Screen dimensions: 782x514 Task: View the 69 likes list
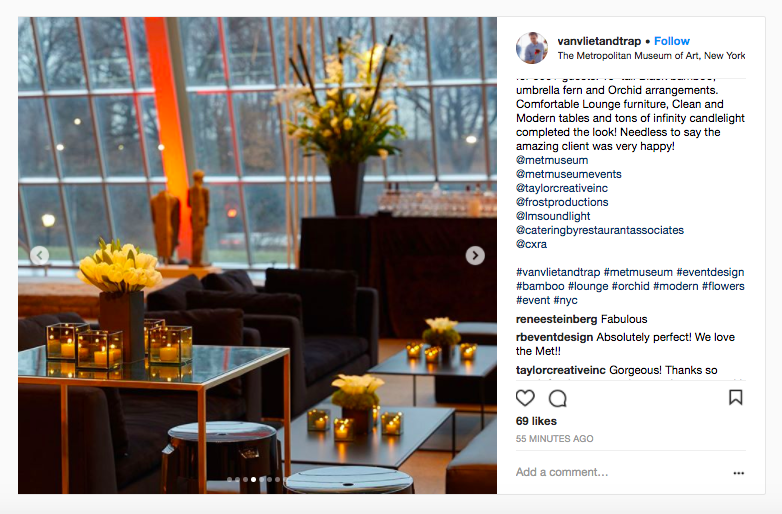536,421
